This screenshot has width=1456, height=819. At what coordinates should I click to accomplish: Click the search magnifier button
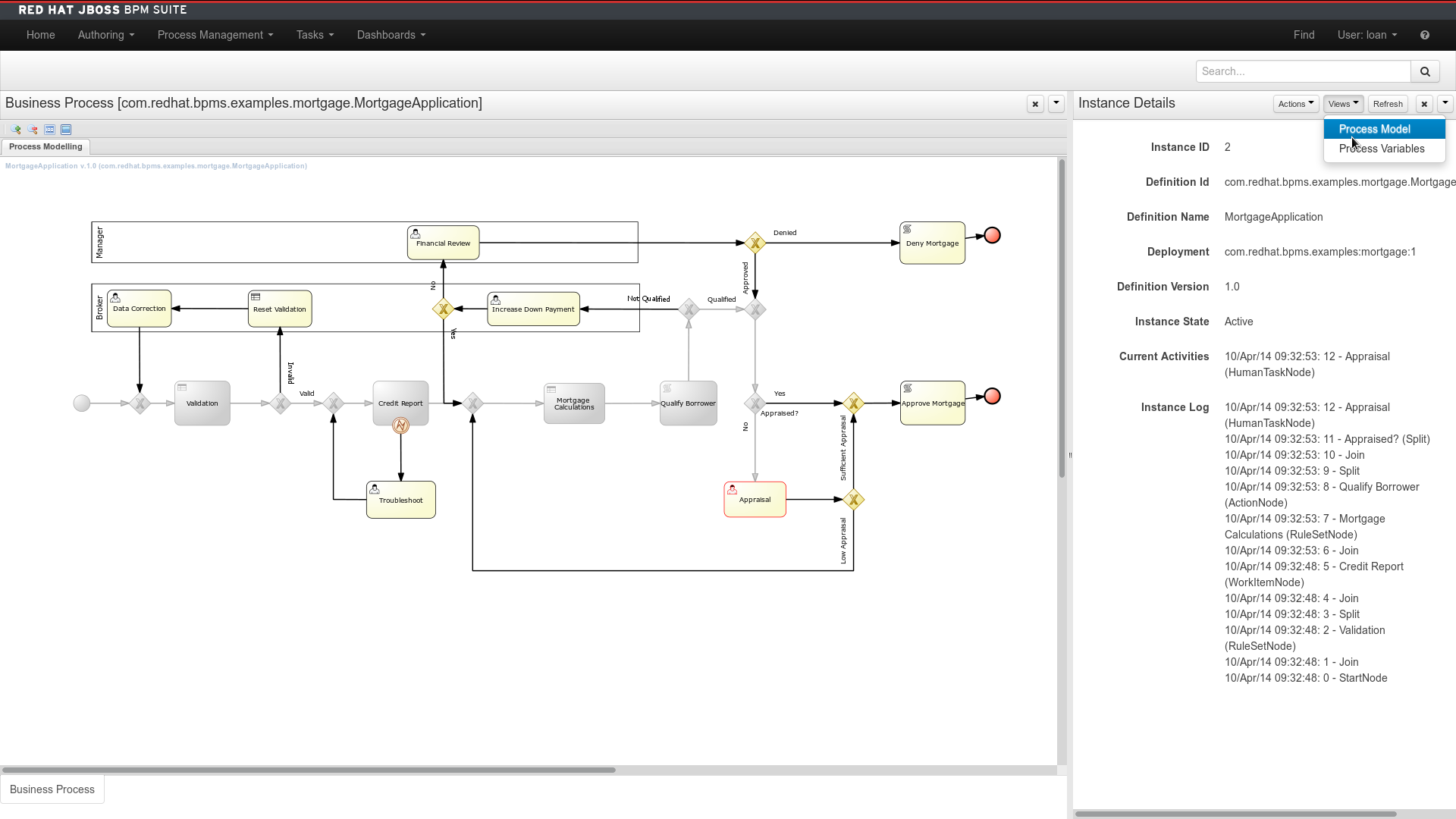(1425, 71)
